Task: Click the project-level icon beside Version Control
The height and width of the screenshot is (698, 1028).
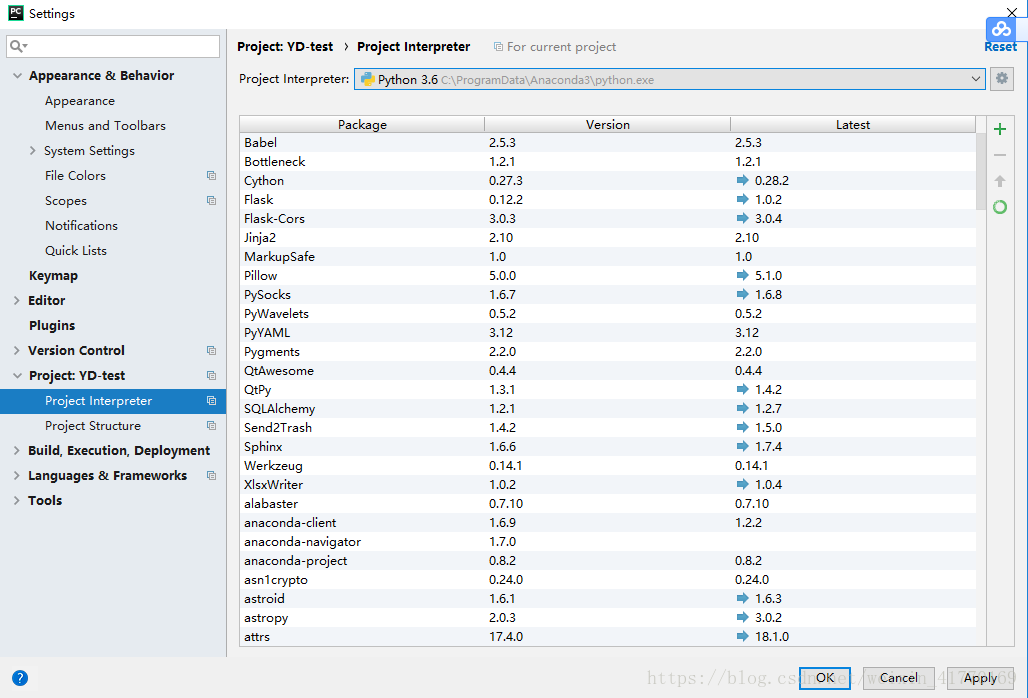Action: click(x=211, y=351)
